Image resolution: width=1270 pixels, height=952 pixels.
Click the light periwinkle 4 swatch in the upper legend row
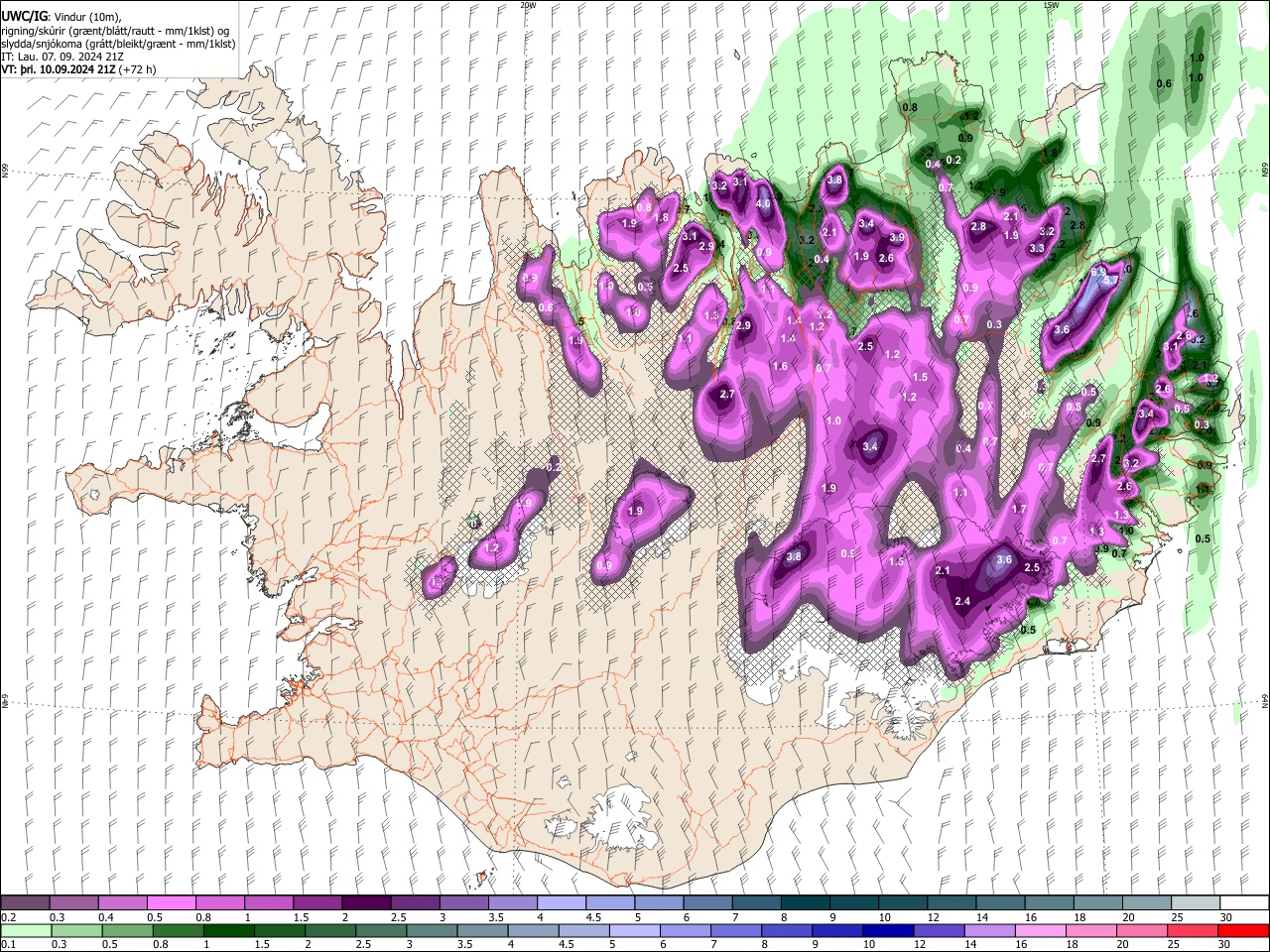[561, 902]
